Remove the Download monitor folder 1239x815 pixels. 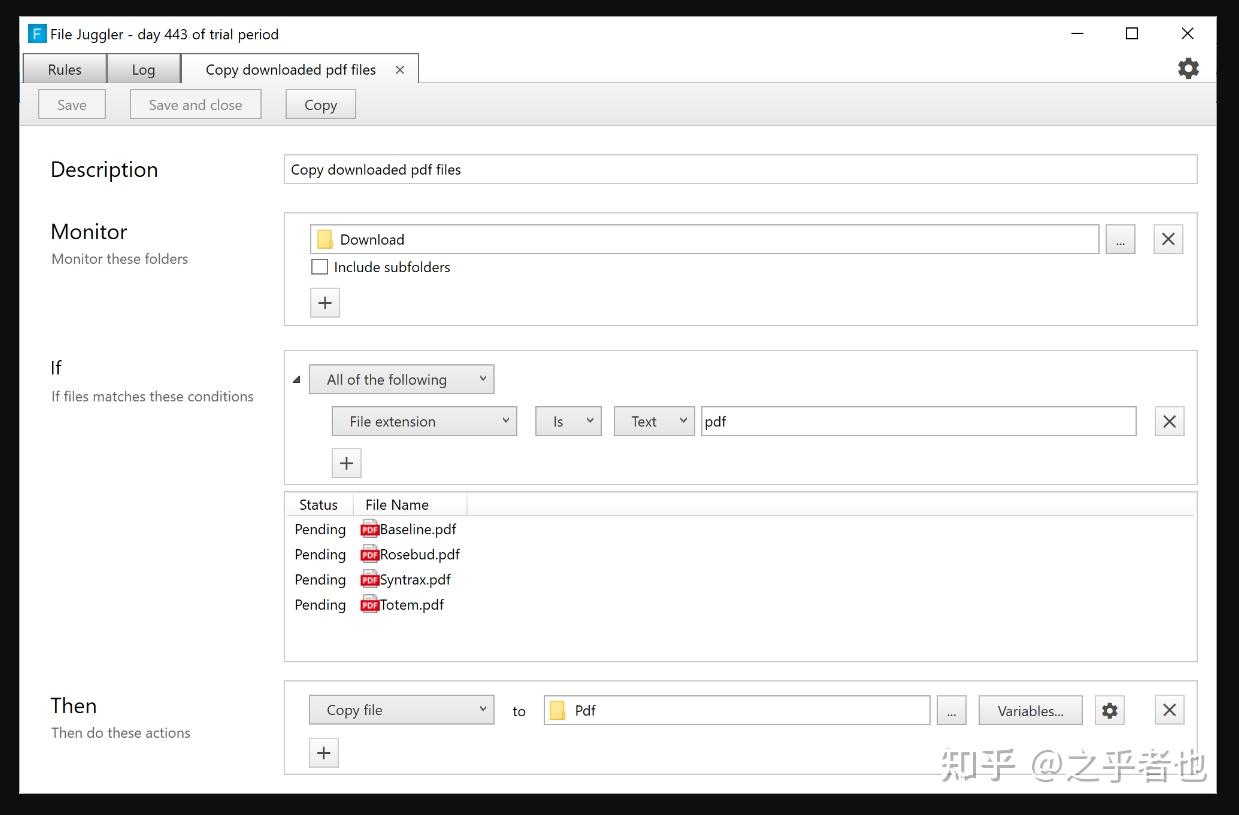pos(1168,239)
